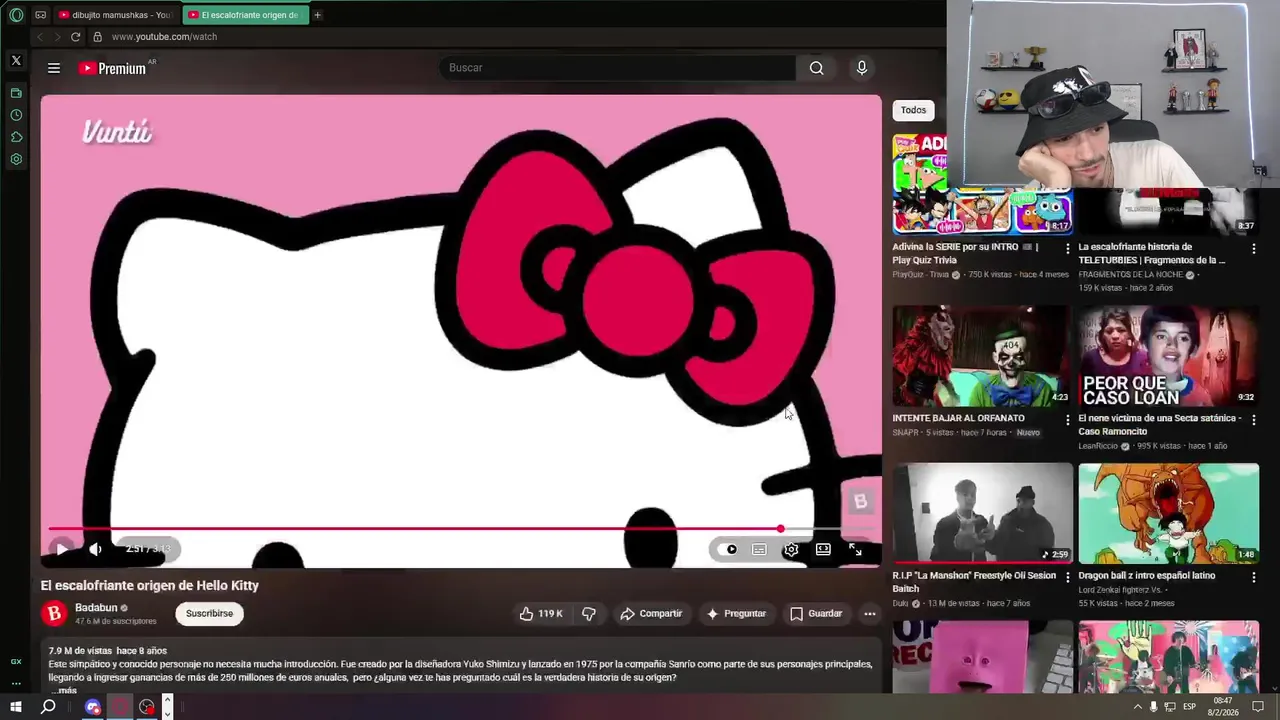Image resolution: width=1280 pixels, height=720 pixels.
Task: Click the Badabun 'B' watermark on video
Action: (860, 501)
